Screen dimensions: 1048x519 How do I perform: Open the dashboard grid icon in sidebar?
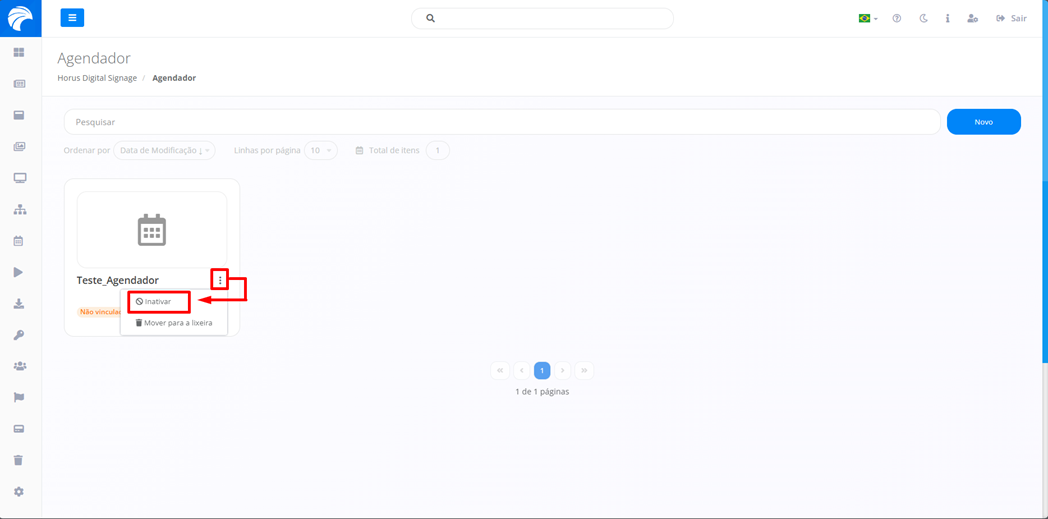click(19, 52)
